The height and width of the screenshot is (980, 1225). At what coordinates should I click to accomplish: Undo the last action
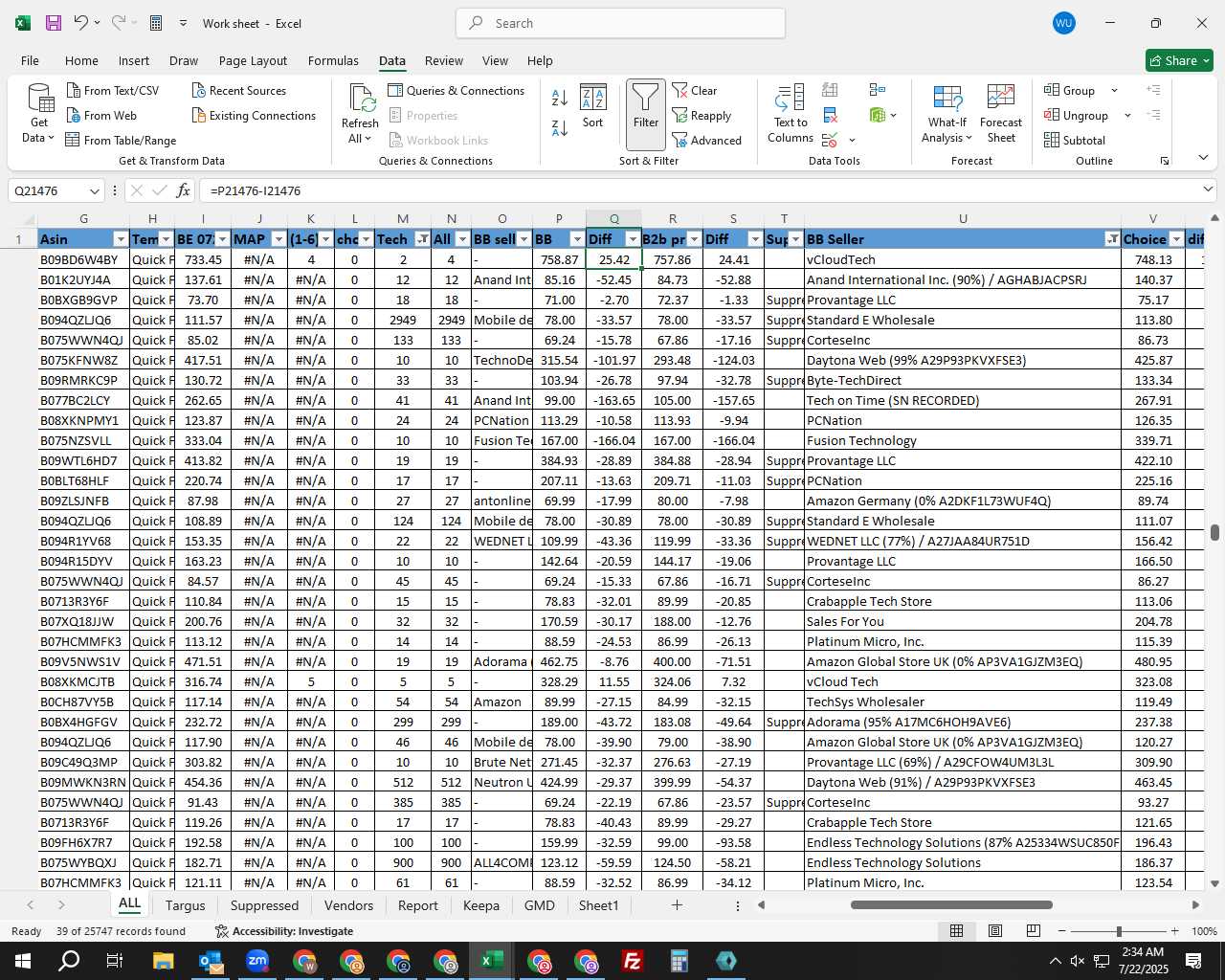[x=81, y=23]
